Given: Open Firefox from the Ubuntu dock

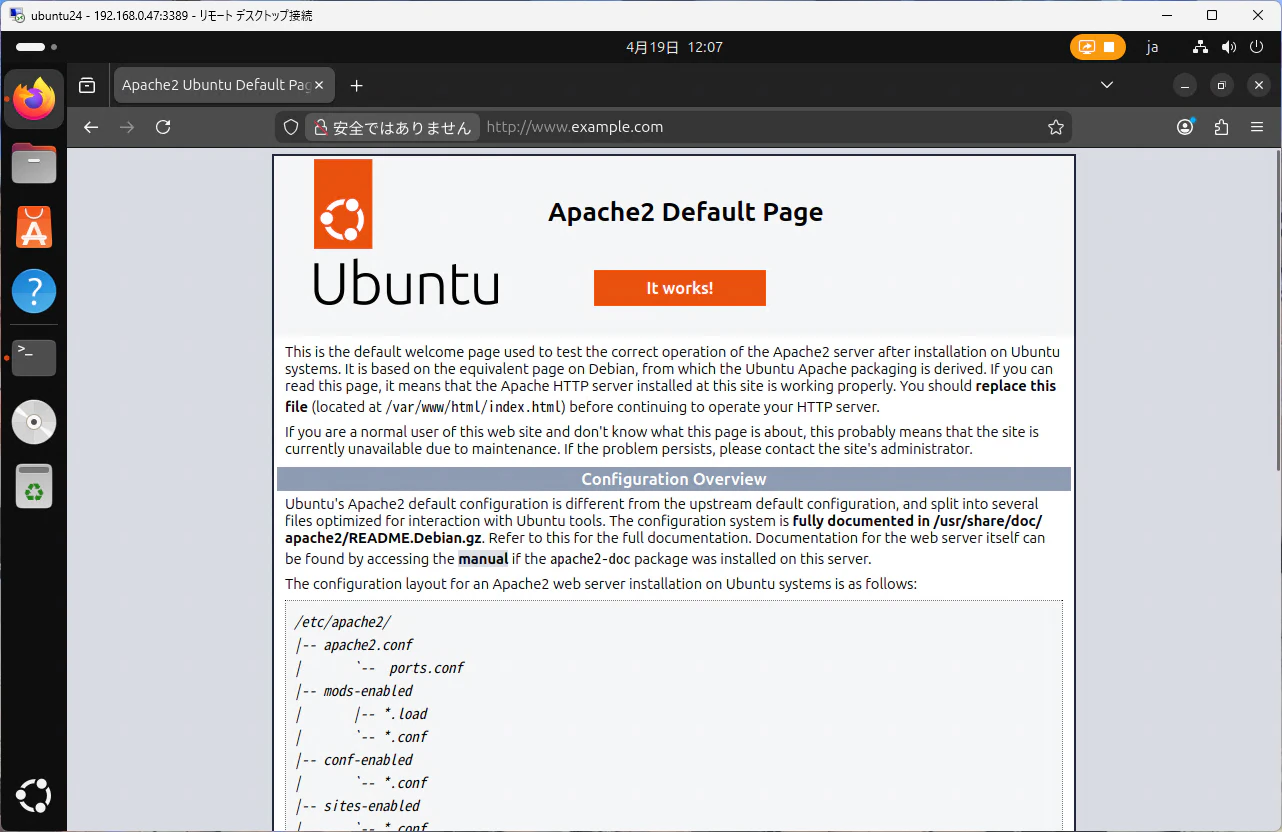Looking at the screenshot, I should pyautogui.click(x=34, y=99).
